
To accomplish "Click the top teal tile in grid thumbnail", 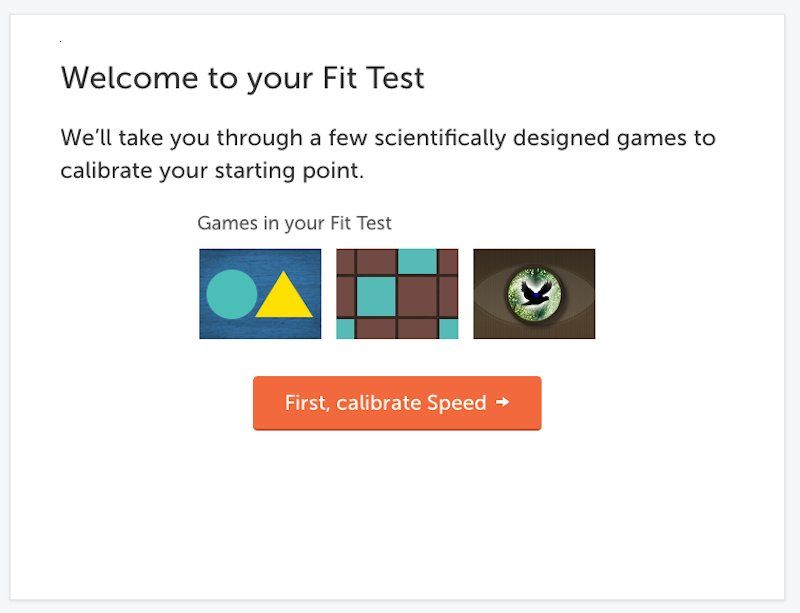I will coord(417,261).
